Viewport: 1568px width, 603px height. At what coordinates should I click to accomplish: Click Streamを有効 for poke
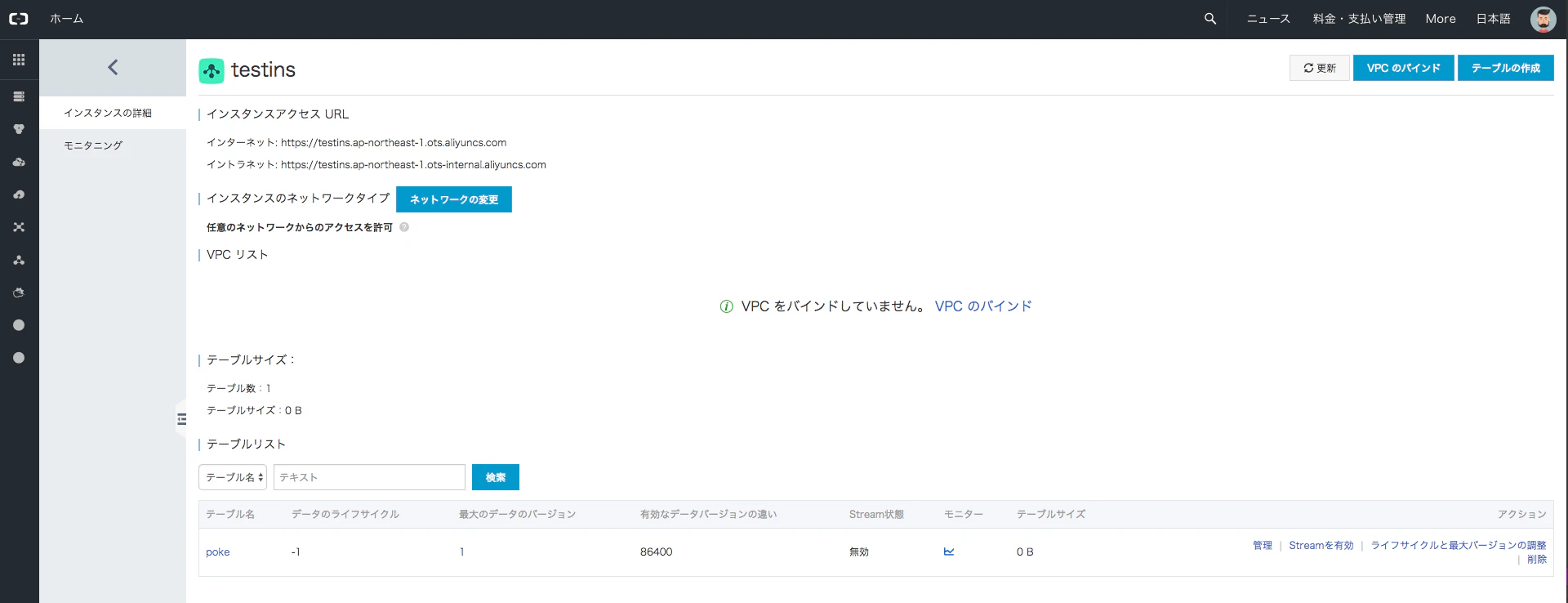click(1321, 545)
